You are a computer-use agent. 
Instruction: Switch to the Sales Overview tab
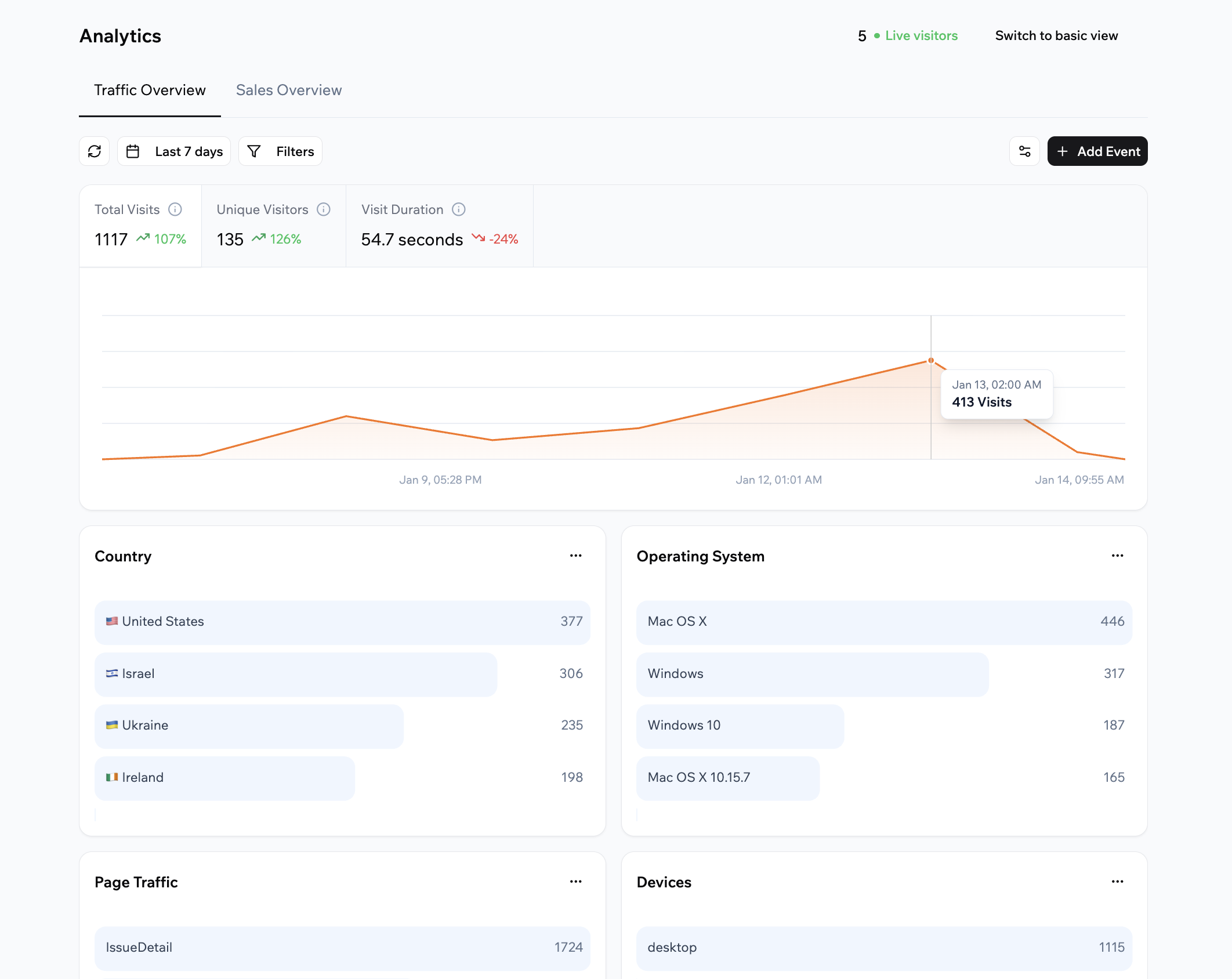pos(288,90)
